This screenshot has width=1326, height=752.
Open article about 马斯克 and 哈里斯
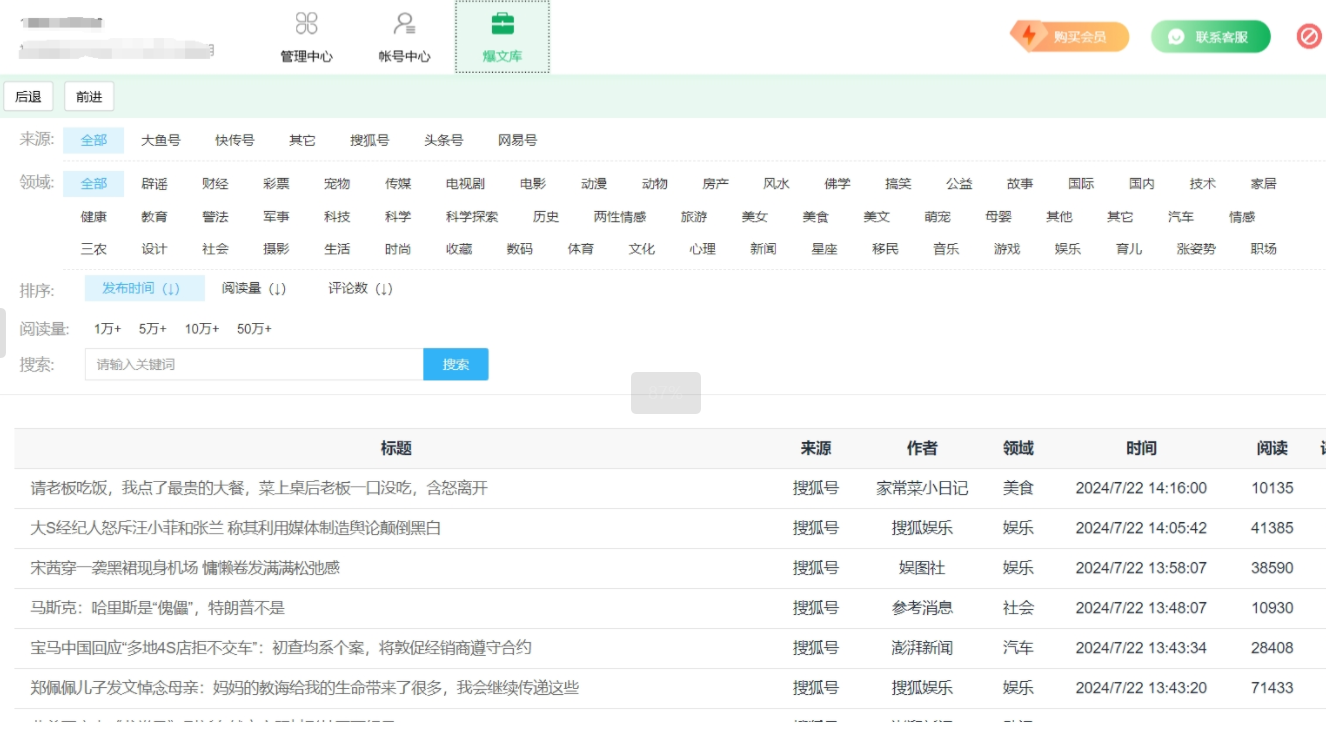(x=158, y=608)
